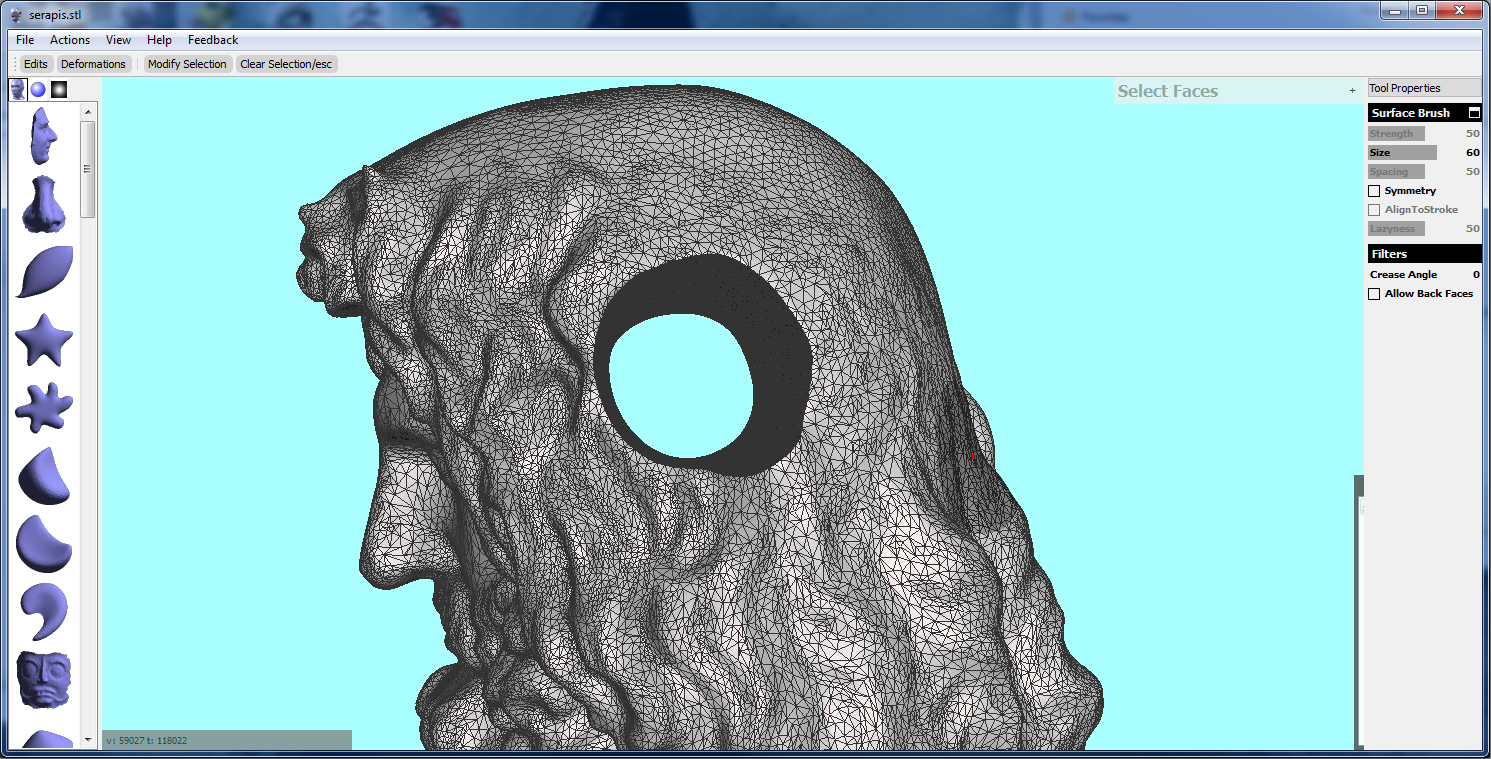The image size is (1491, 759).
Task: Choose the five-point star part
Action: pyautogui.click(x=44, y=339)
